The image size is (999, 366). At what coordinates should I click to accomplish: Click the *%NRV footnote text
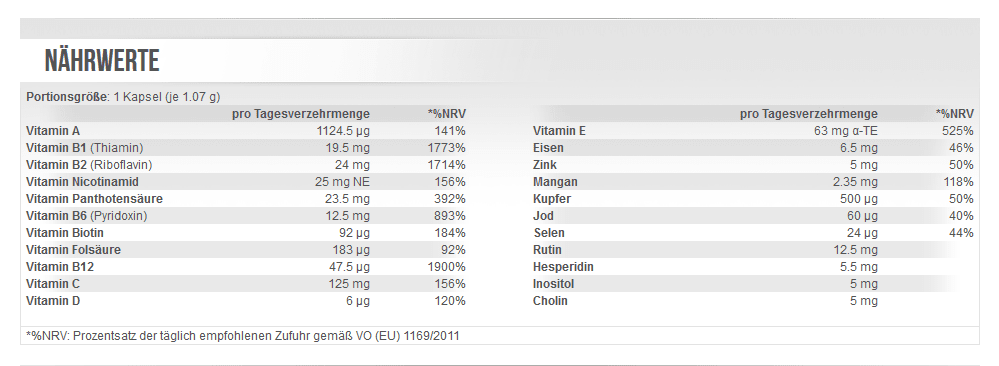pos(242,335)
